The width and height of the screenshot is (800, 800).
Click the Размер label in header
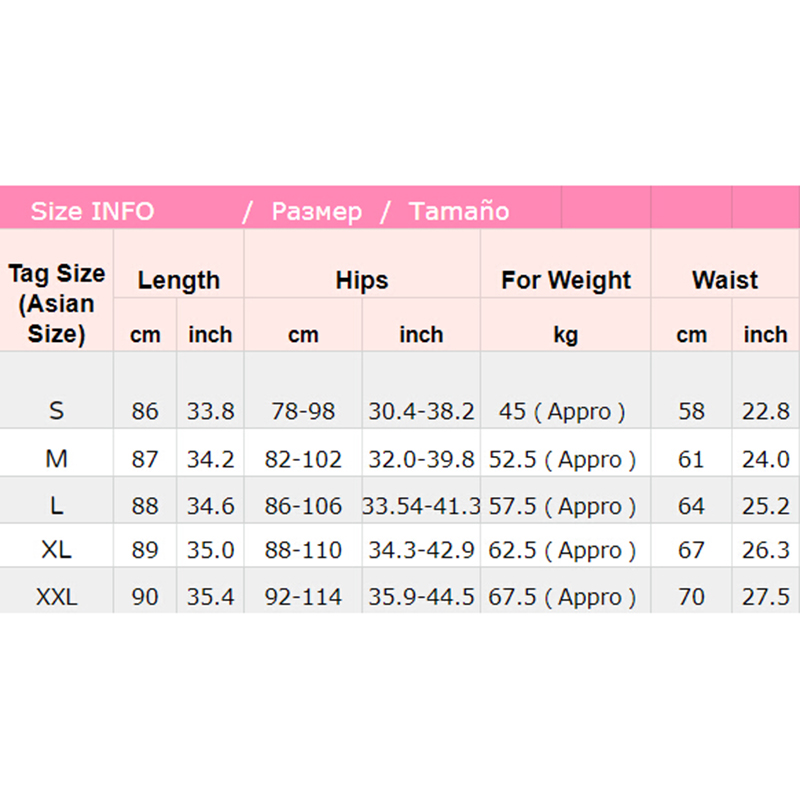(316, 211)
